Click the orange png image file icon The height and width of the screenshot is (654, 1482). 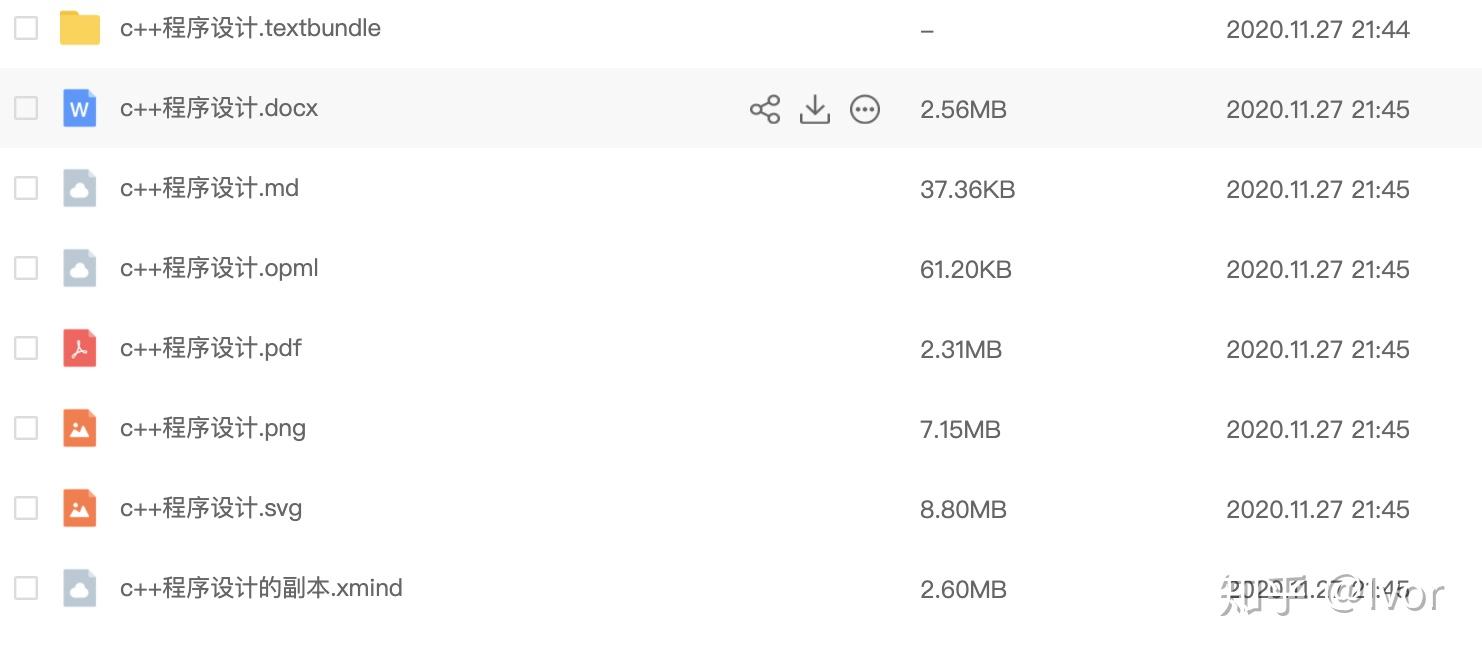(80, 428)
